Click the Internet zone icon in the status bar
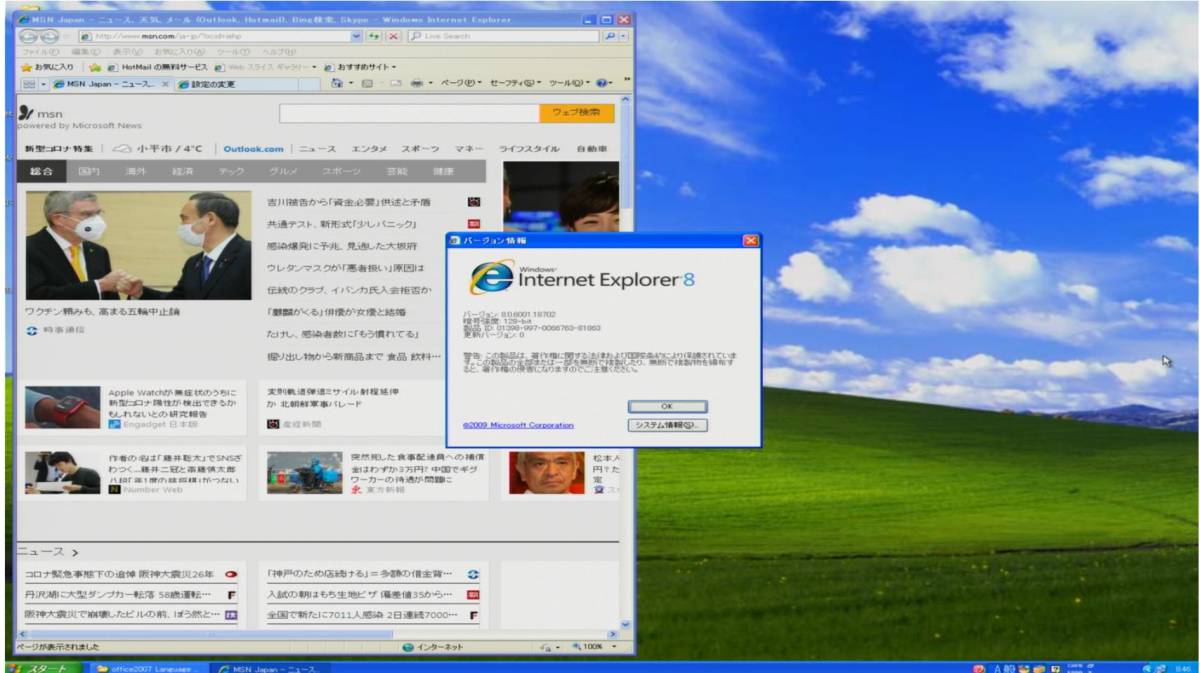1200x673 pixels. tap(407, 647)
